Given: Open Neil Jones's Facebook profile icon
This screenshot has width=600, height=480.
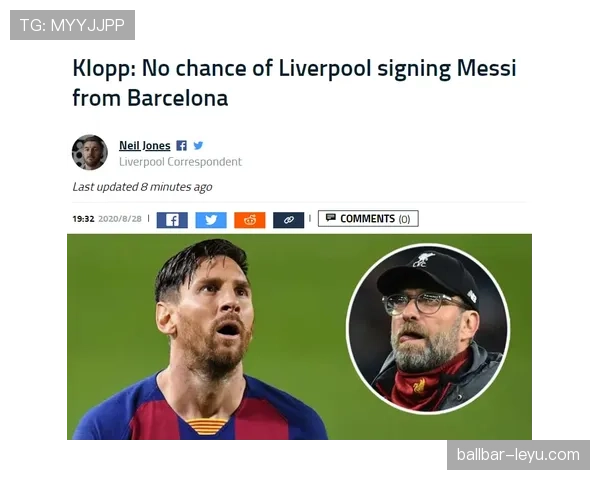Looking at the screenshot, I should tap(181, 146).
